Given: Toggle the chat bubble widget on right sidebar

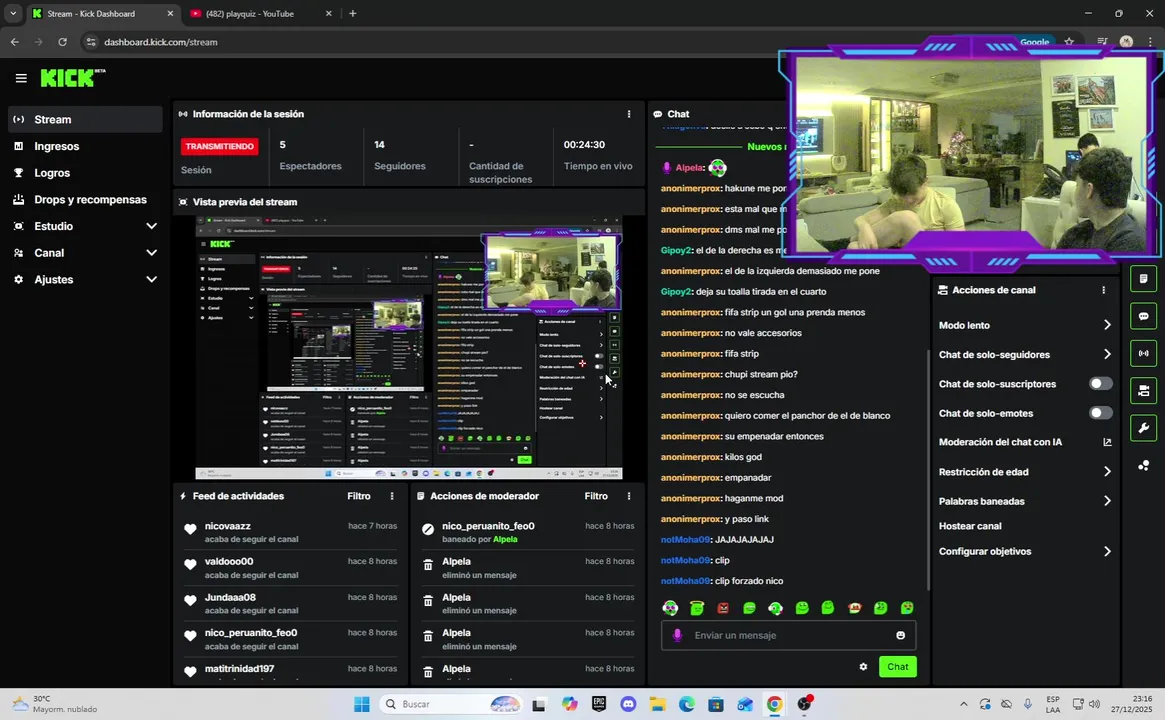Looking at the screenshot, I should click(x=1143, y=316).
